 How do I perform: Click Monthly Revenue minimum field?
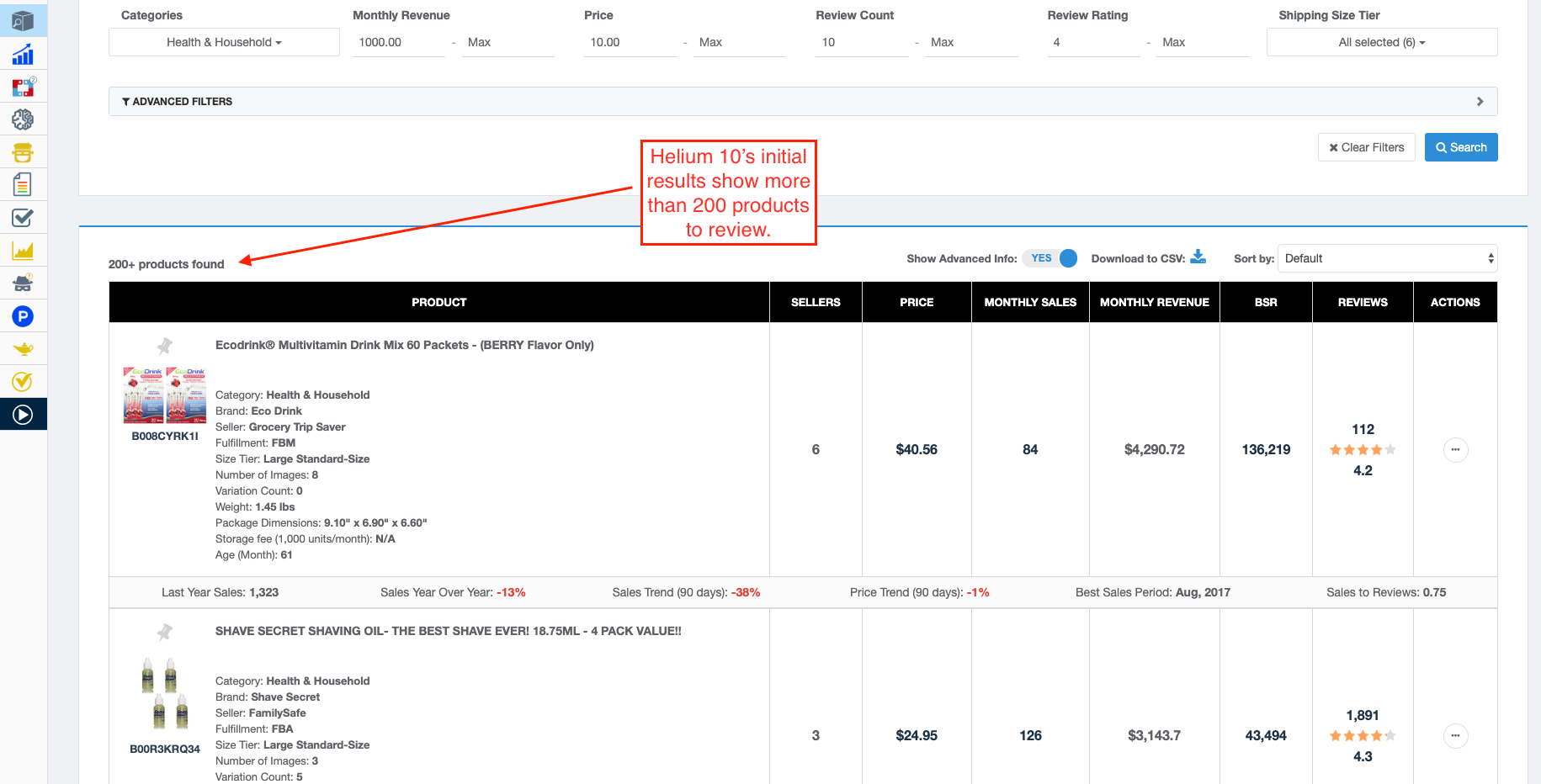pos(399,42)
